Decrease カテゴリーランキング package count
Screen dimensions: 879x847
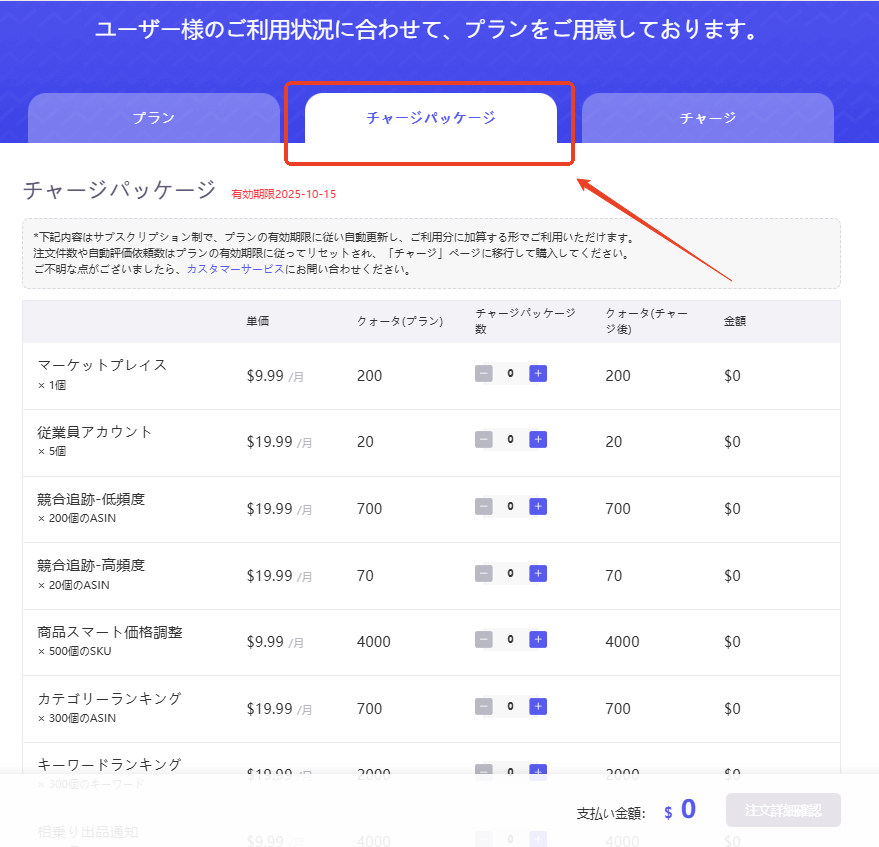484,706
